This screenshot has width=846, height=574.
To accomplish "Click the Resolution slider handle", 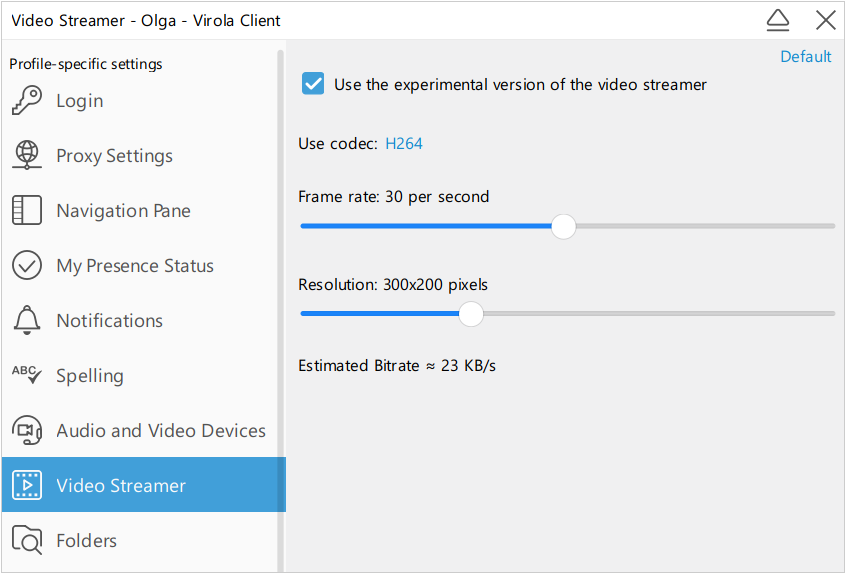I will (x=471, y=314).
